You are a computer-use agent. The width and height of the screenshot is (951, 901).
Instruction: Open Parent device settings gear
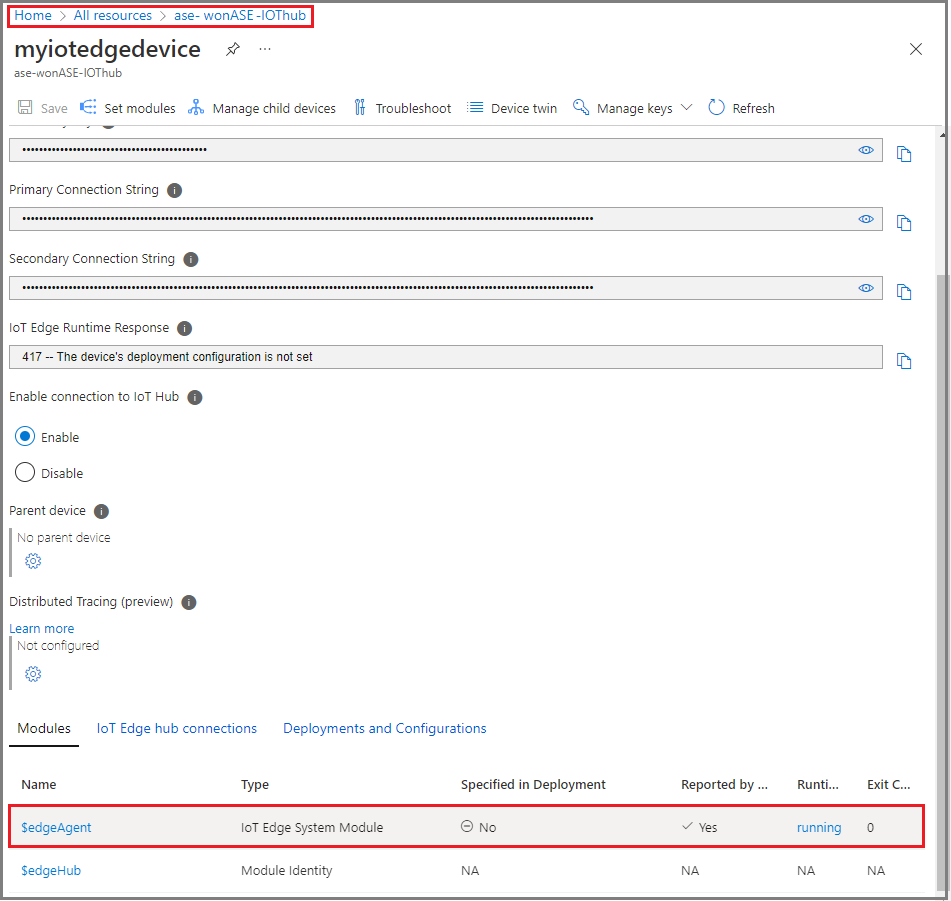pos(33,561)
